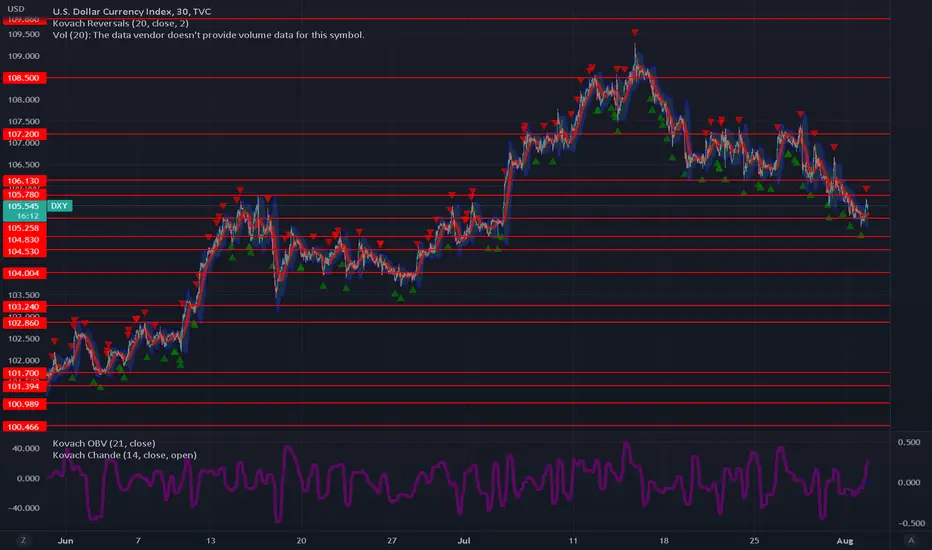Click the 107.200 horizontal line label
The image size is (932, 550).
24,134
